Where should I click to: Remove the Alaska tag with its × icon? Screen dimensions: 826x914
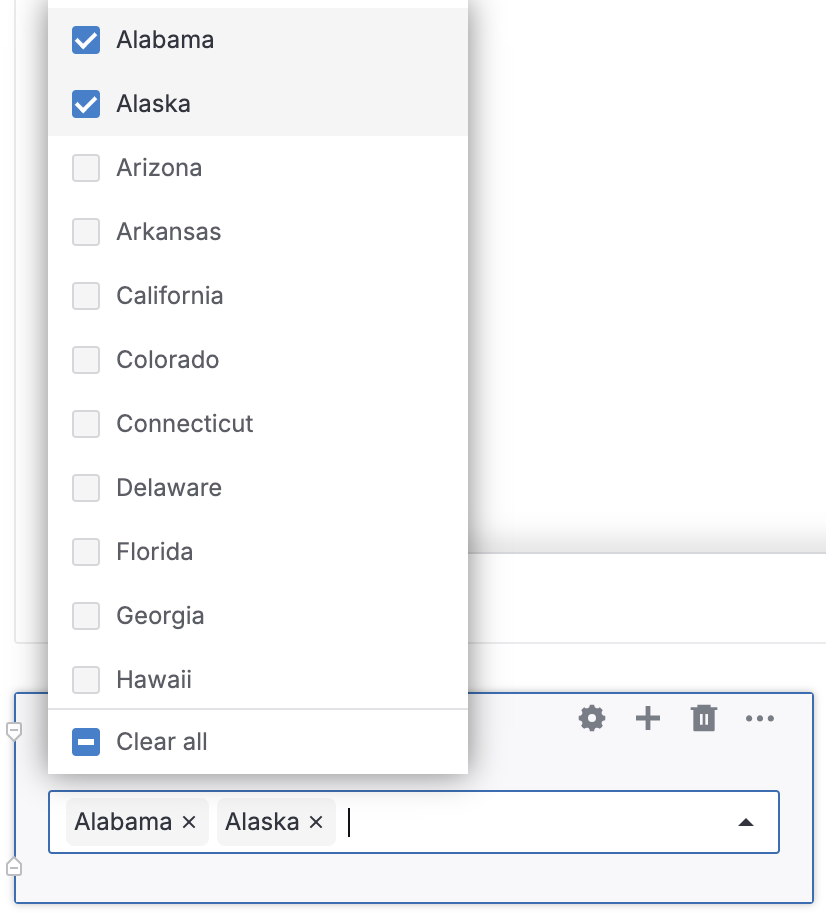coord(316,822)
